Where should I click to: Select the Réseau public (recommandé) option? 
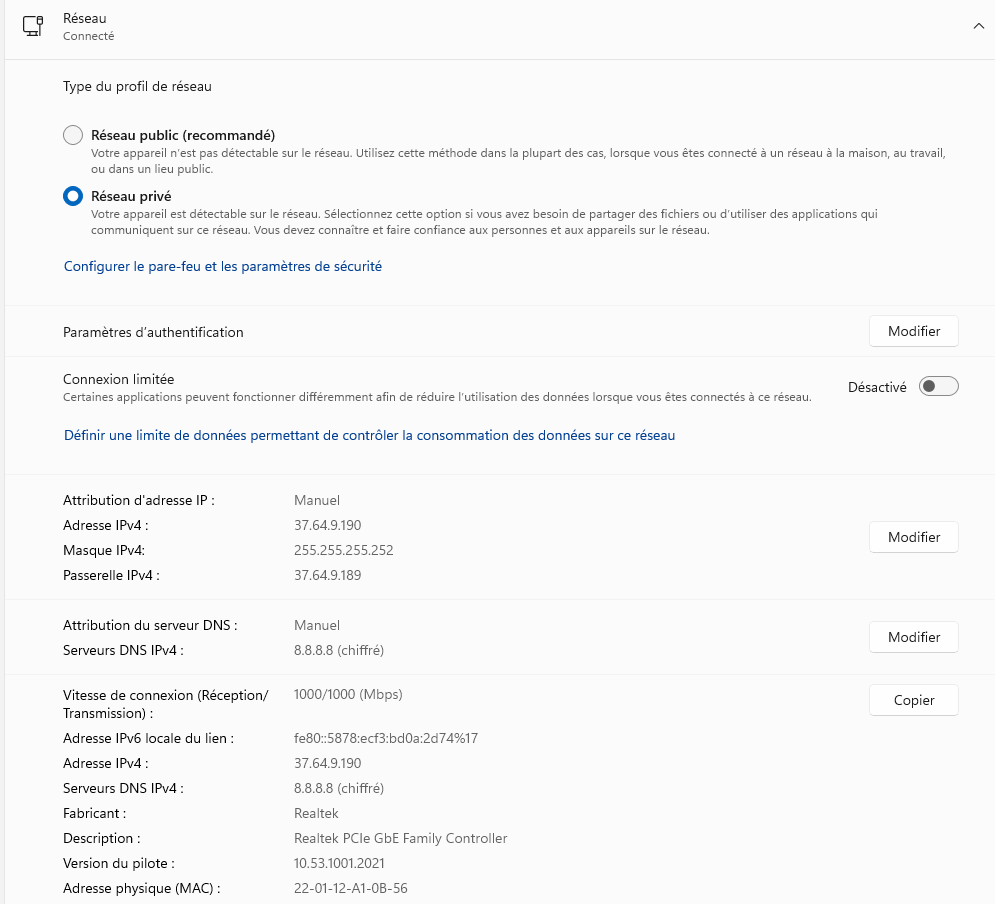click(73, 135)
